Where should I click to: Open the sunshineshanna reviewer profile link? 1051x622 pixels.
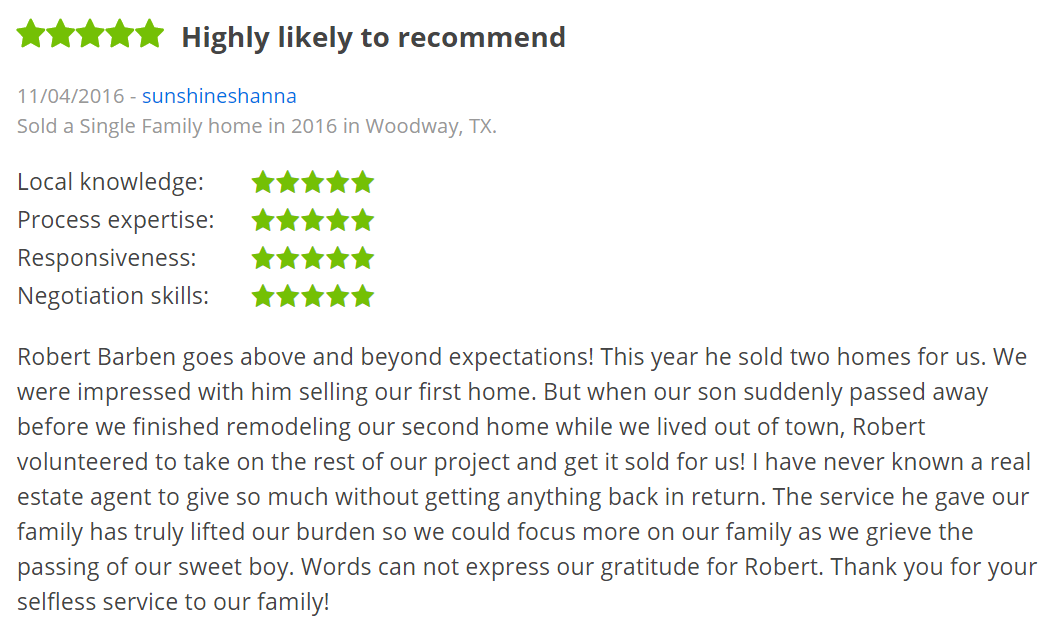tap(219, 96)
